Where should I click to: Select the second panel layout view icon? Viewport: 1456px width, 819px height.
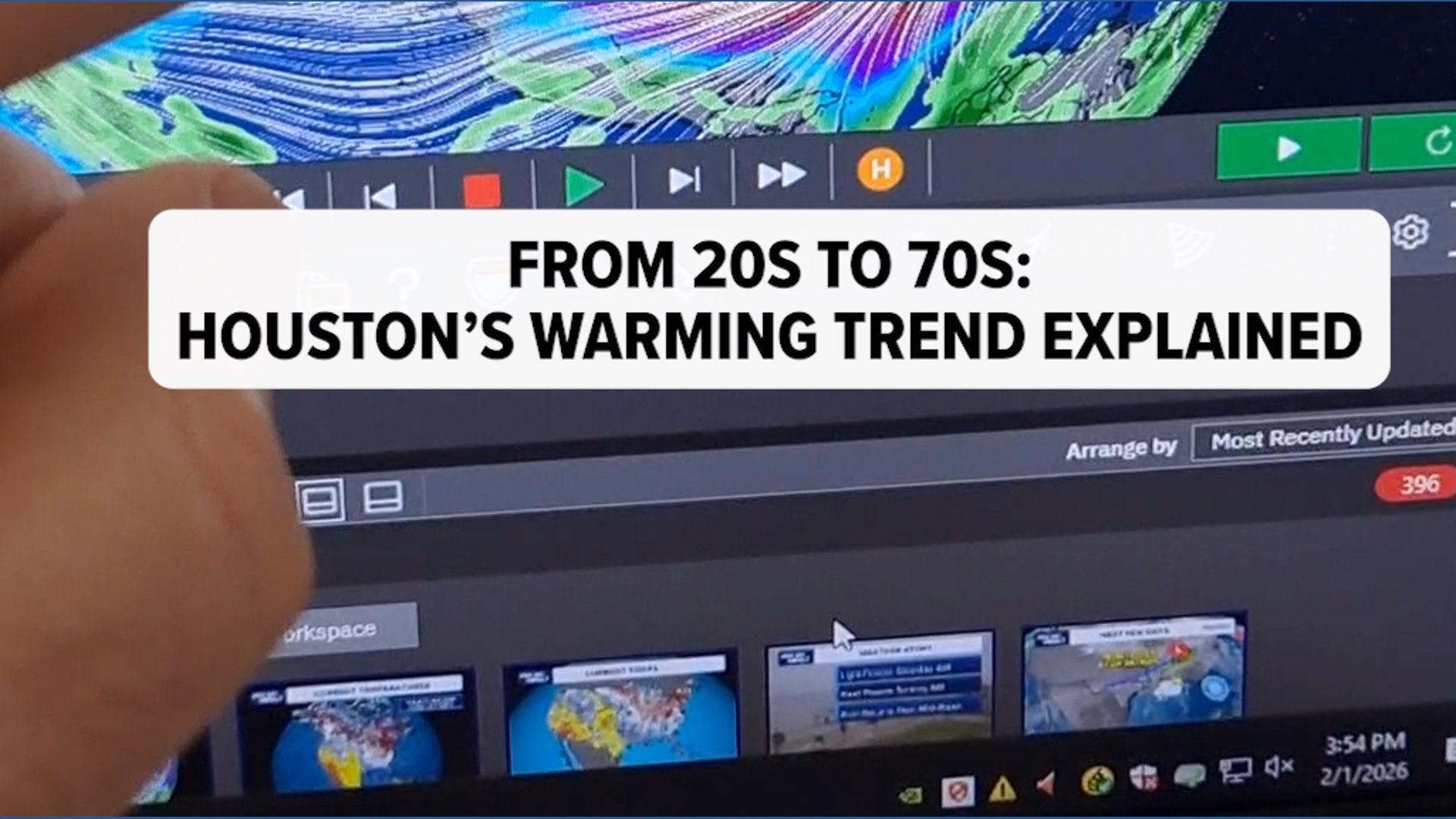[x=383, y=497]
